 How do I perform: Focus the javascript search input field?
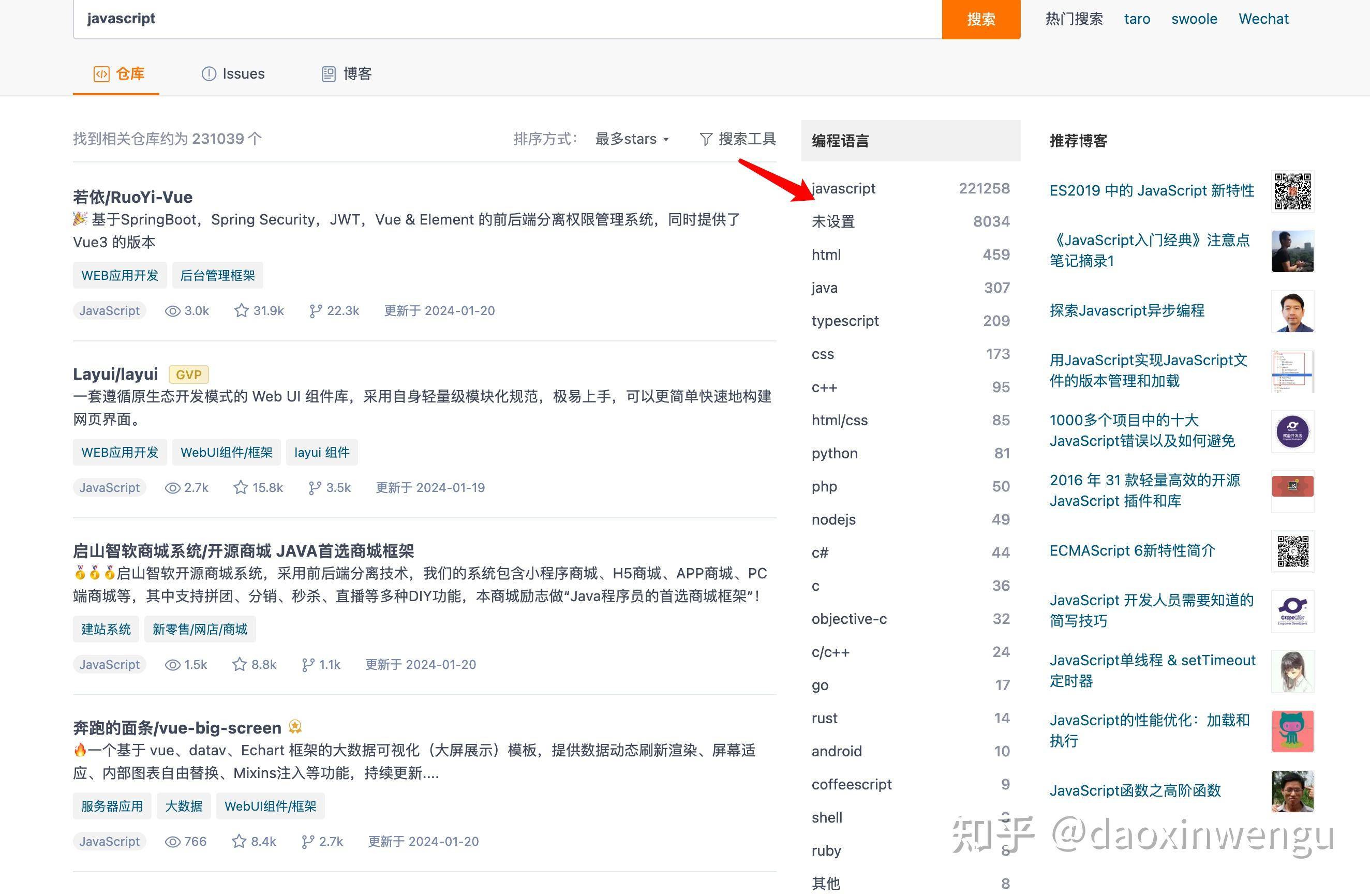pos(507,19)
